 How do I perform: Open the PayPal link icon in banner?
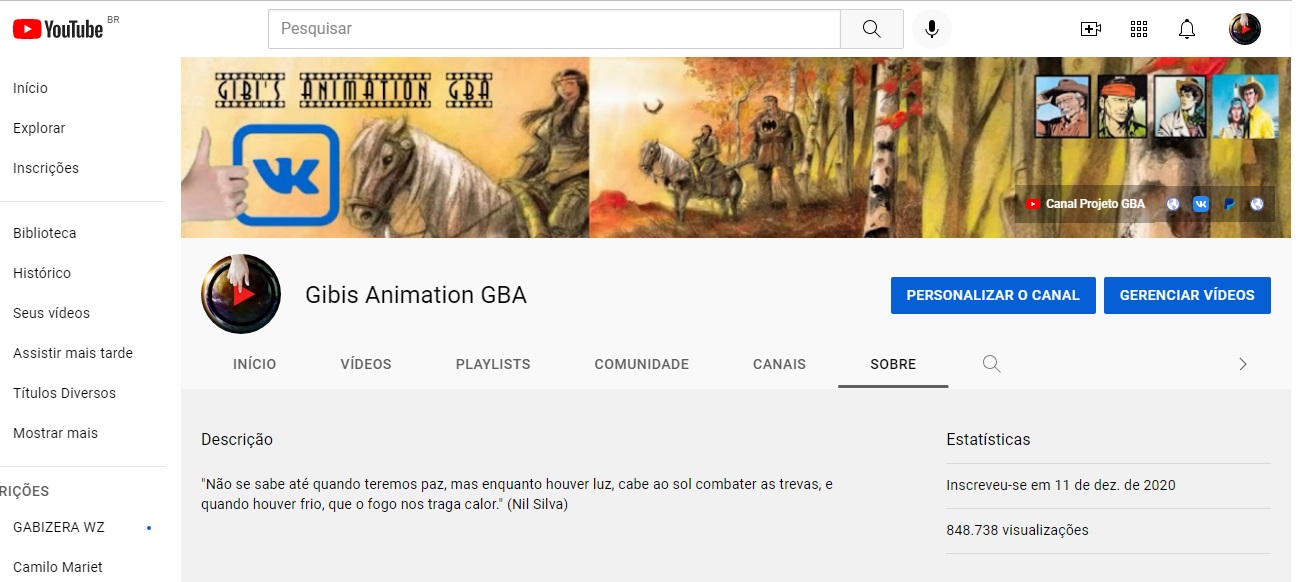click(x=1229, y=204)
